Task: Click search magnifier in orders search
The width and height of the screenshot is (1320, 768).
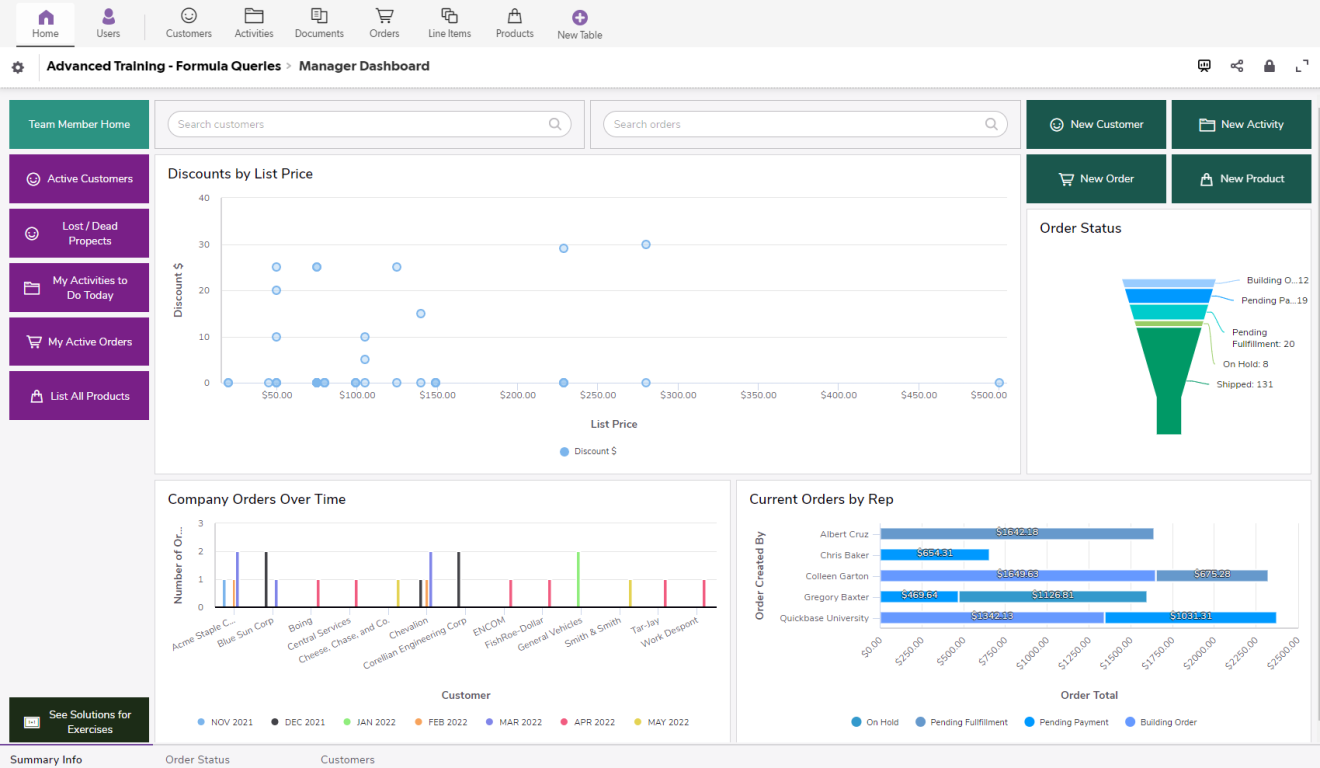Action: [991, 124]
